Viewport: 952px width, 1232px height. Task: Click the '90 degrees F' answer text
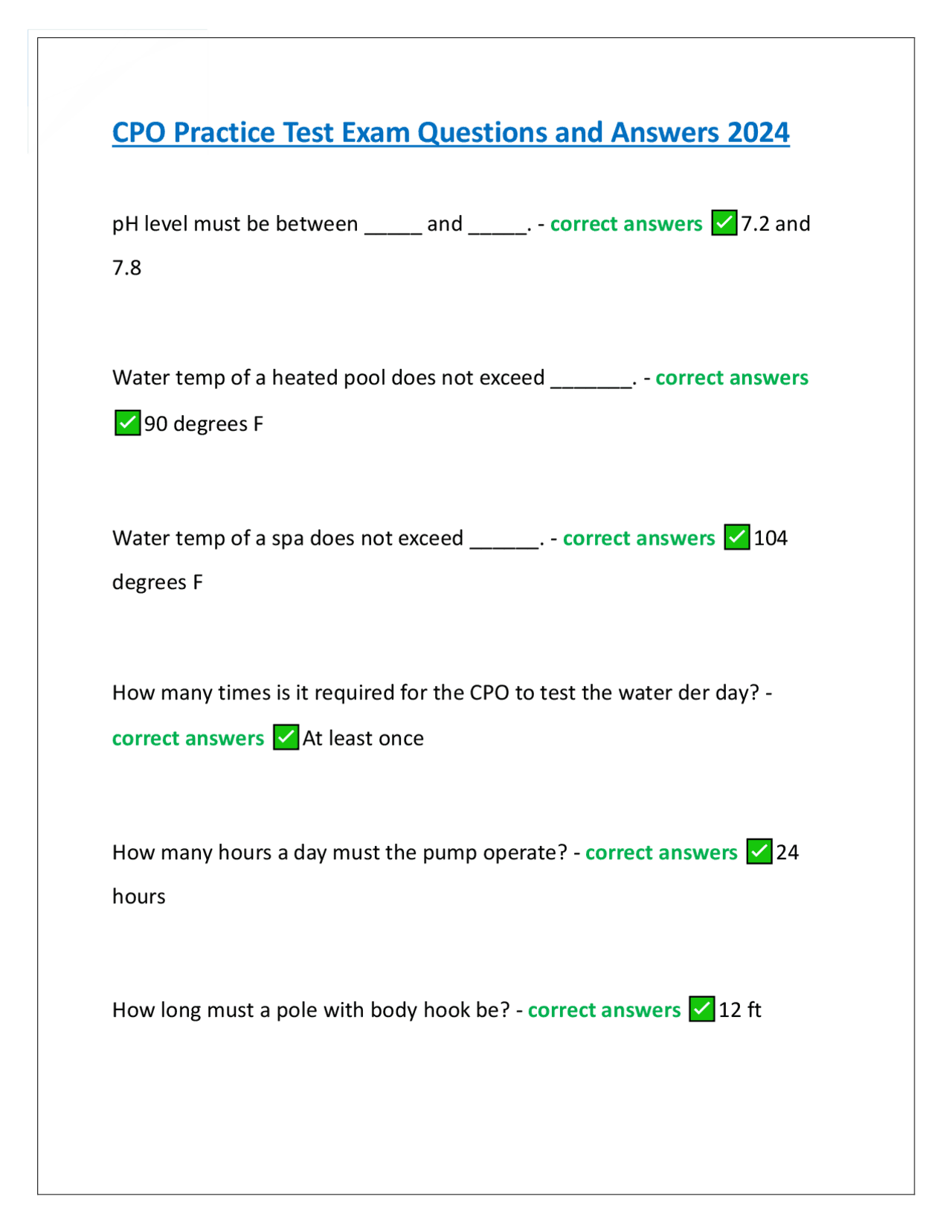[204, 424]
